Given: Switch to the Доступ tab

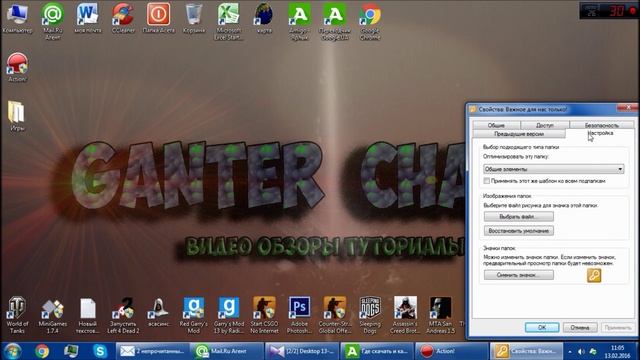Looking at the screenshot, I should (545, 125).
